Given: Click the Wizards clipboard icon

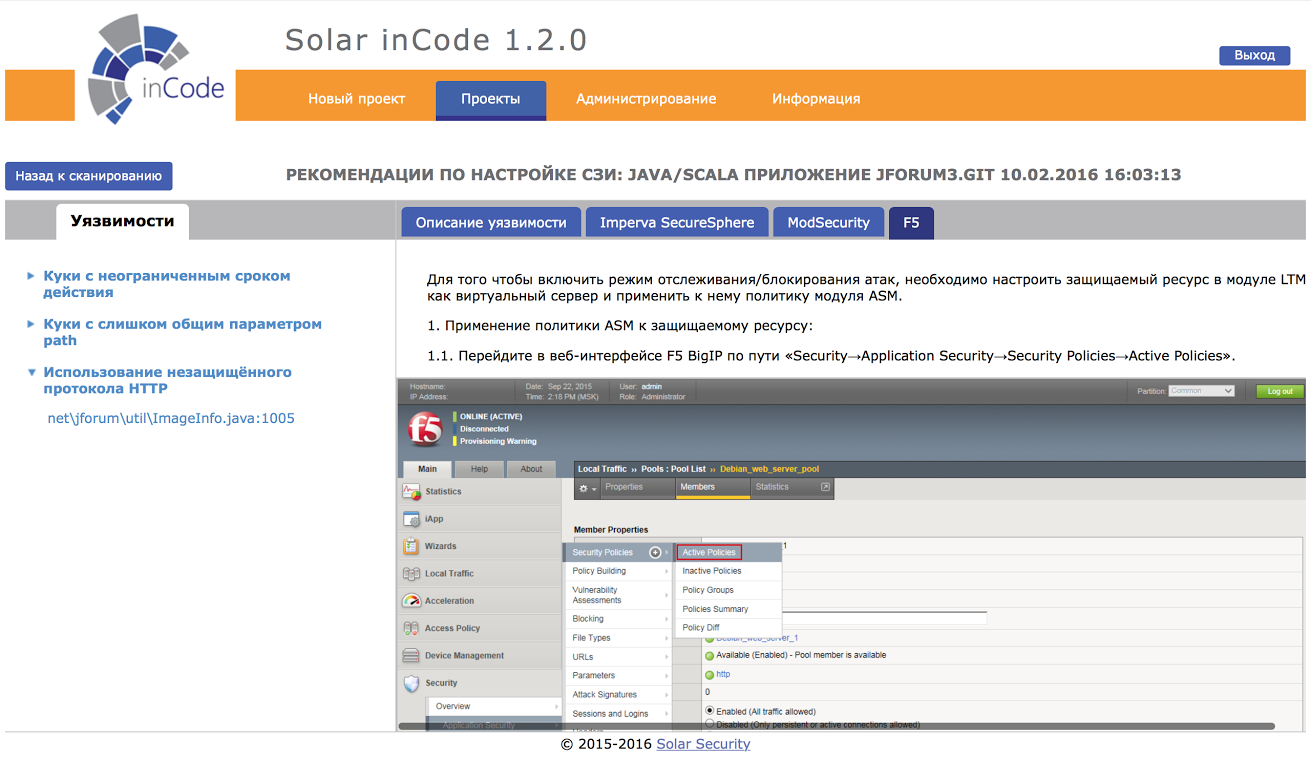Looking at the screenshot, I should tap(410, 546).
